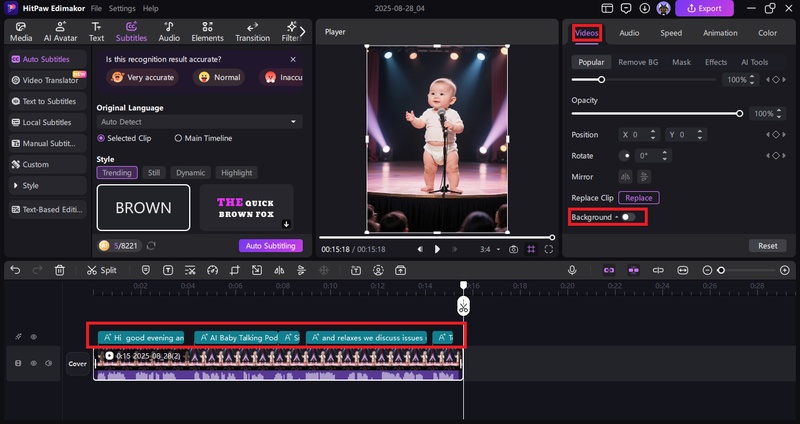Flip clip horizontally under Mirror
Screen dimensions: 800x424
tap(625, 177)
